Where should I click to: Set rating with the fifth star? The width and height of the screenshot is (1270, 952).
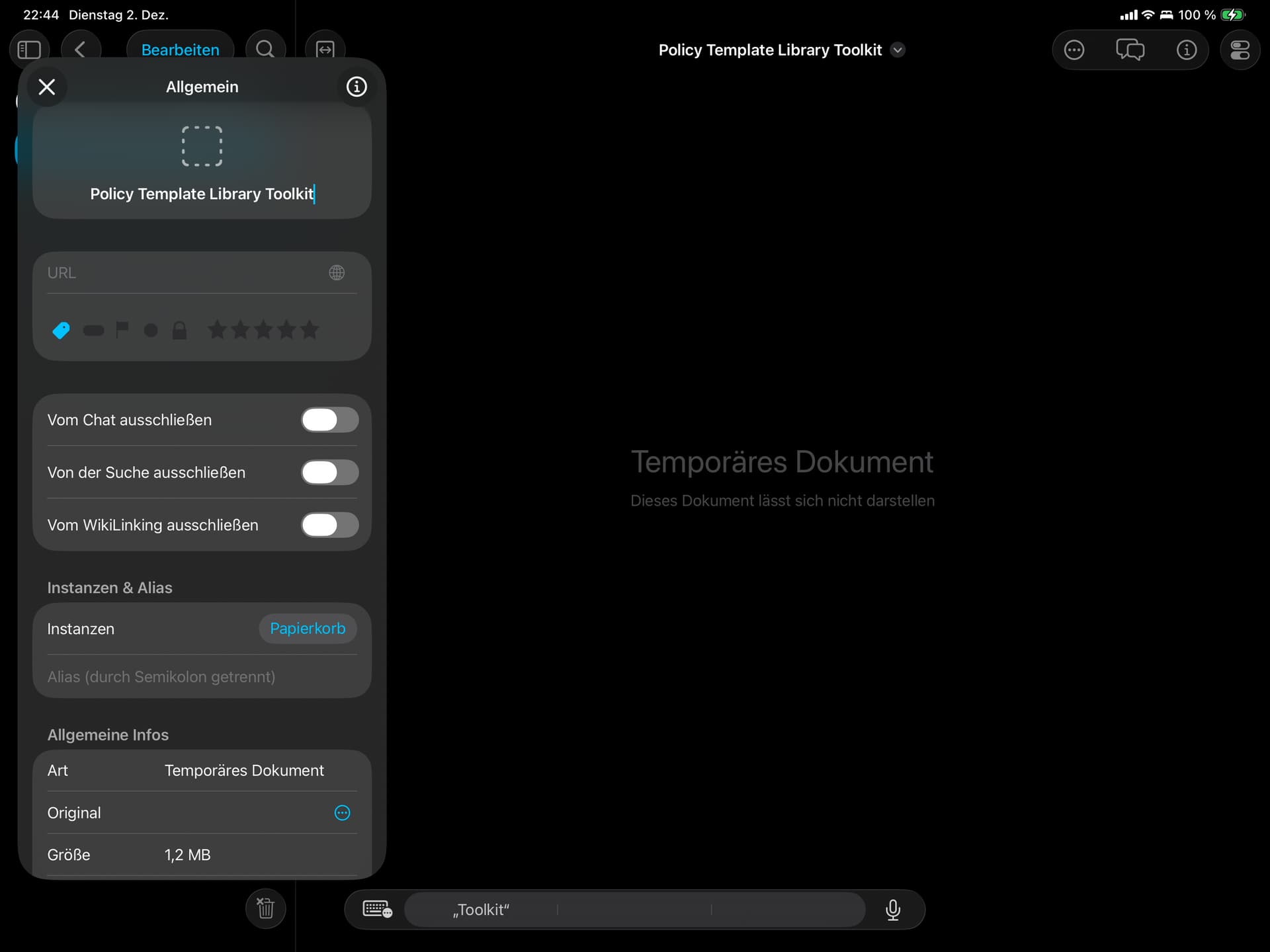point(310,330)
